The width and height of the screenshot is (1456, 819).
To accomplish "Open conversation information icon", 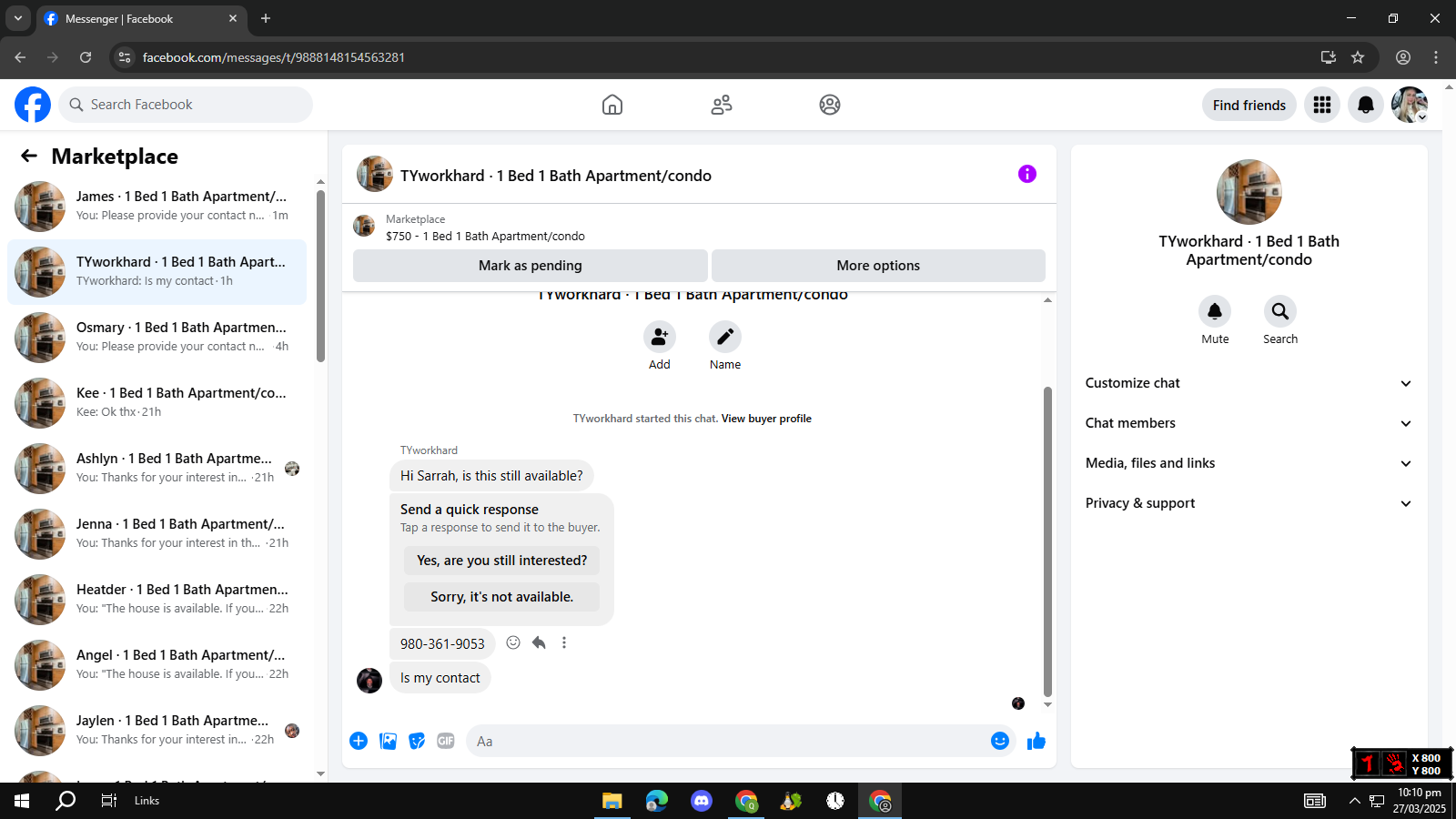I will pyautogui.click(x=1027, y=174).
